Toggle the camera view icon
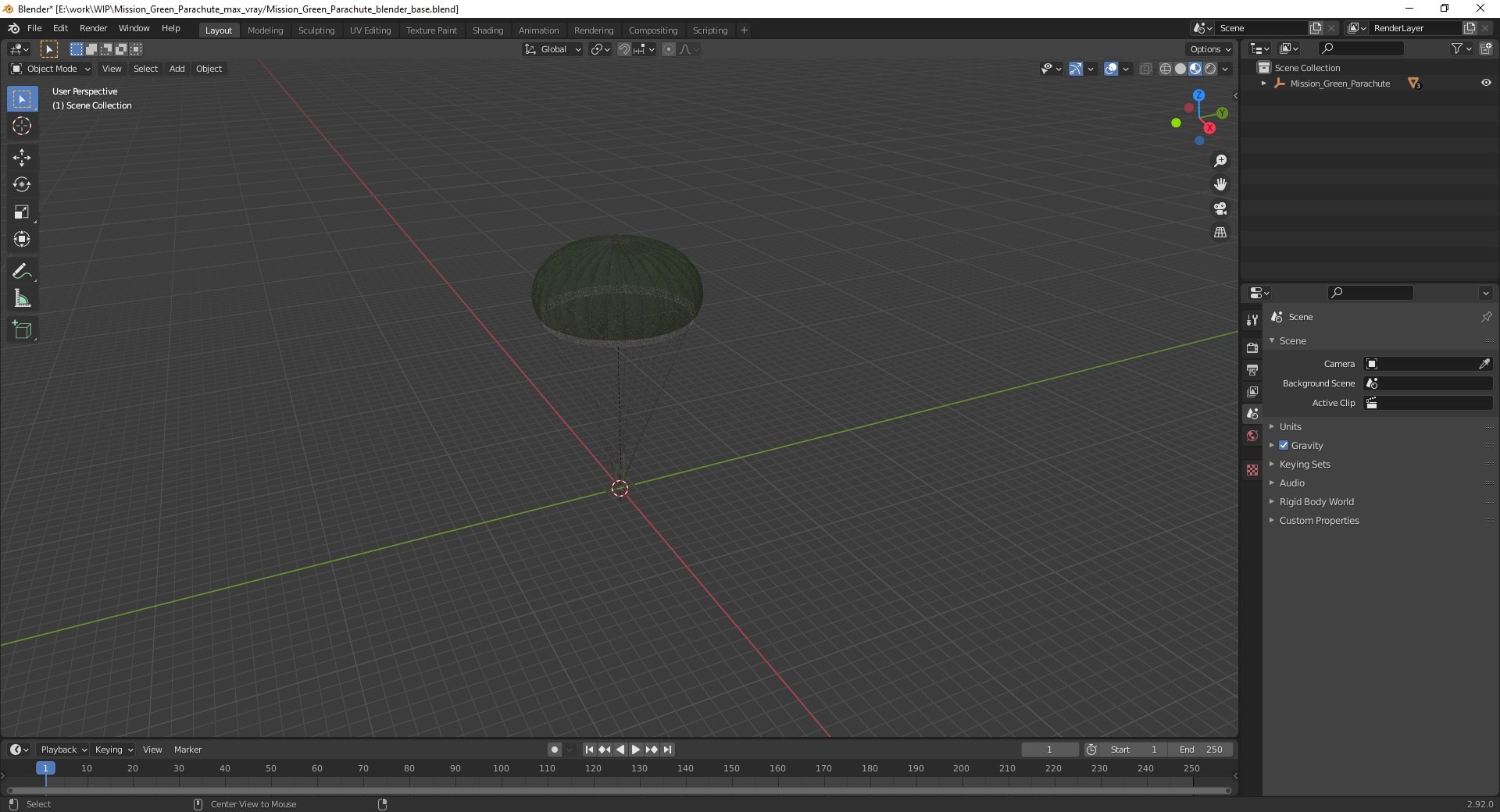The width and height of the screenshot is (1500, 812). point(1220,208)
